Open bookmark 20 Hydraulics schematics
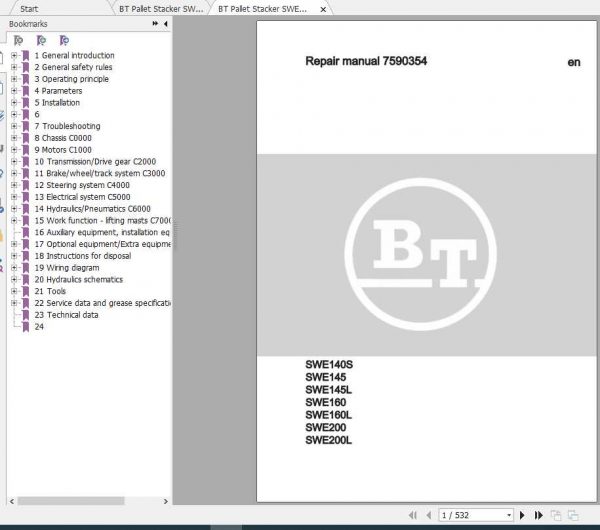 pyautogui.click(x=79, y=280)
